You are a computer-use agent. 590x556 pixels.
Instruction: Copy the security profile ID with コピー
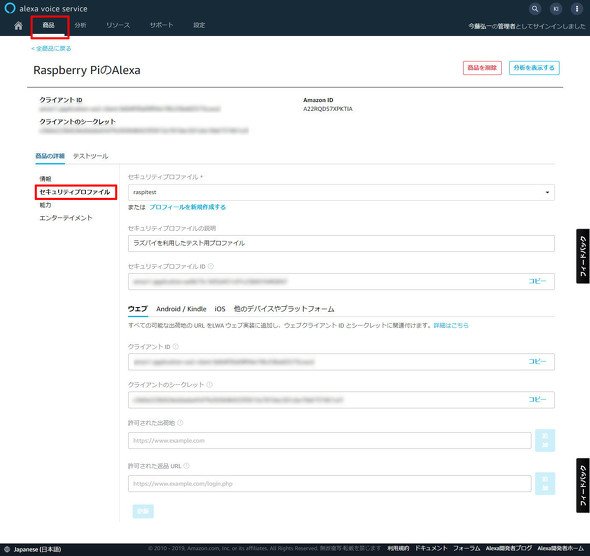(x=537, y=281)
